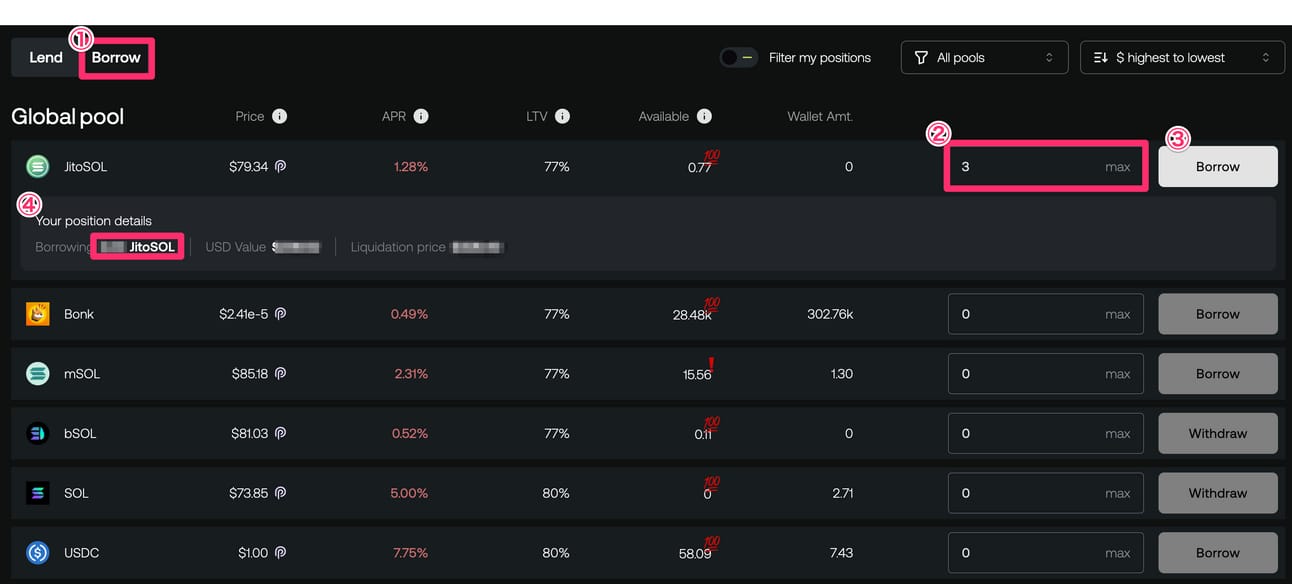Click the oracle icon next to USDC price
This screenshot has width=1292, height=584.
(281, 553)
